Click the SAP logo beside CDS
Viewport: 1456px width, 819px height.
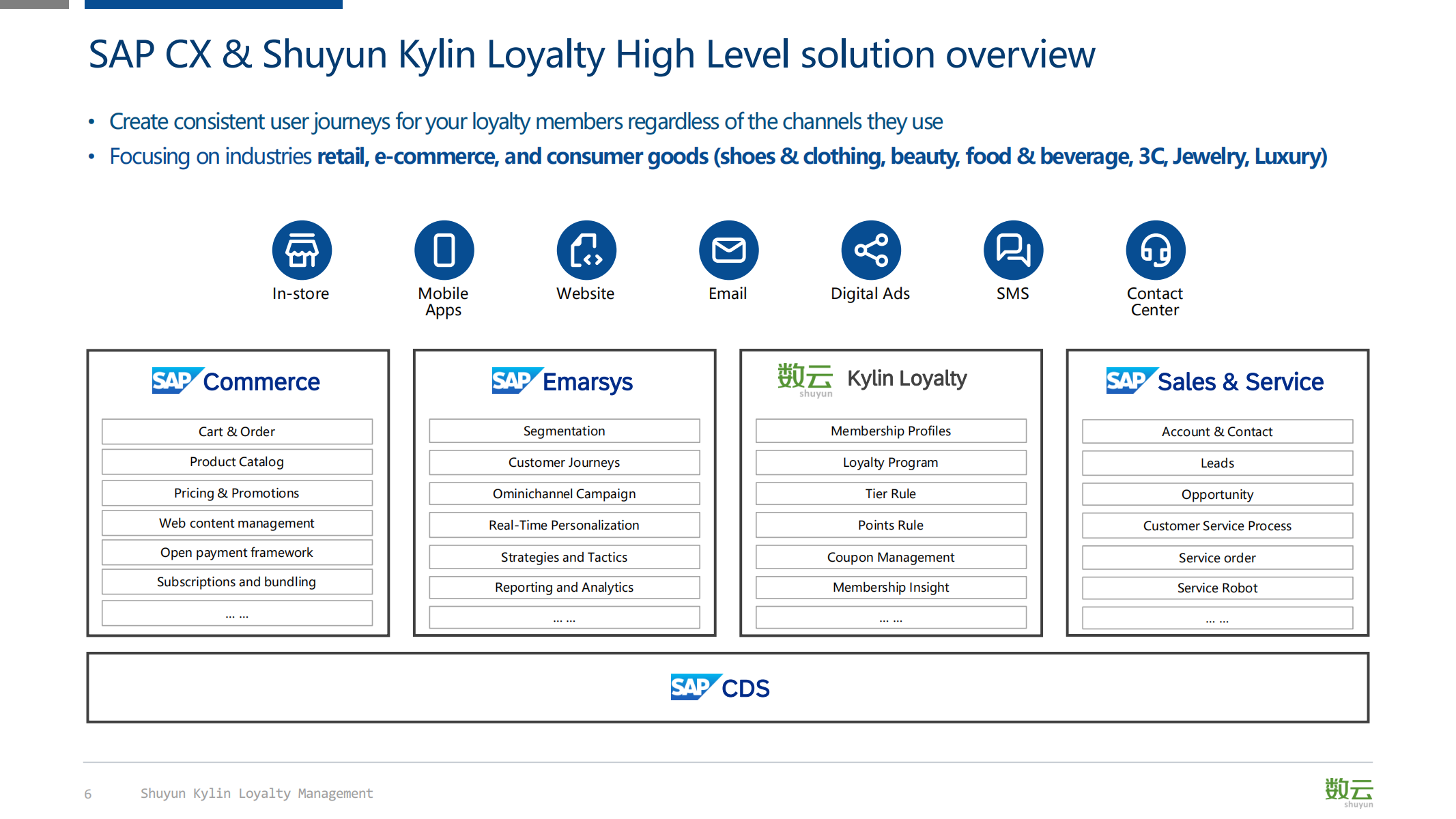tap(696, 687)
